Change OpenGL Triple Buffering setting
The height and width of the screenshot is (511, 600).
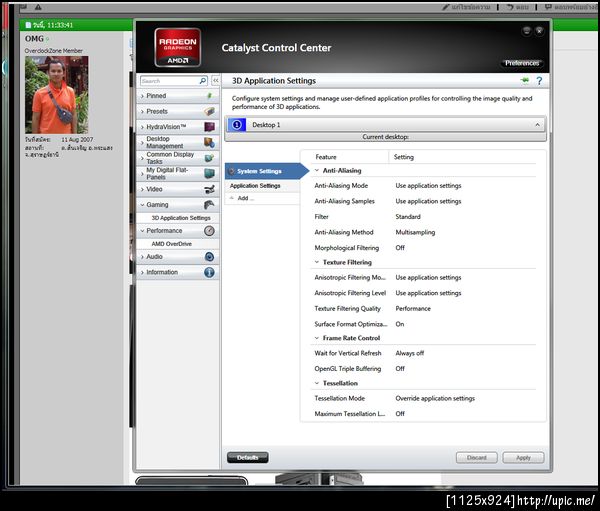tap(400, 369)
